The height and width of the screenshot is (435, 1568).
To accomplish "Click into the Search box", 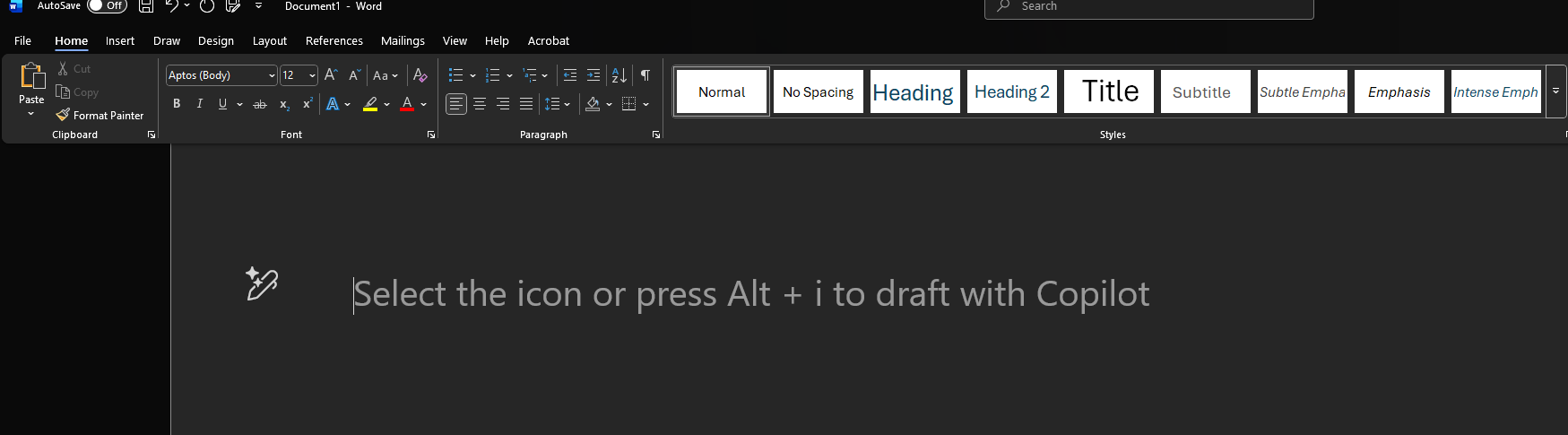I will pyautogui.click(x=1148, y=6).
